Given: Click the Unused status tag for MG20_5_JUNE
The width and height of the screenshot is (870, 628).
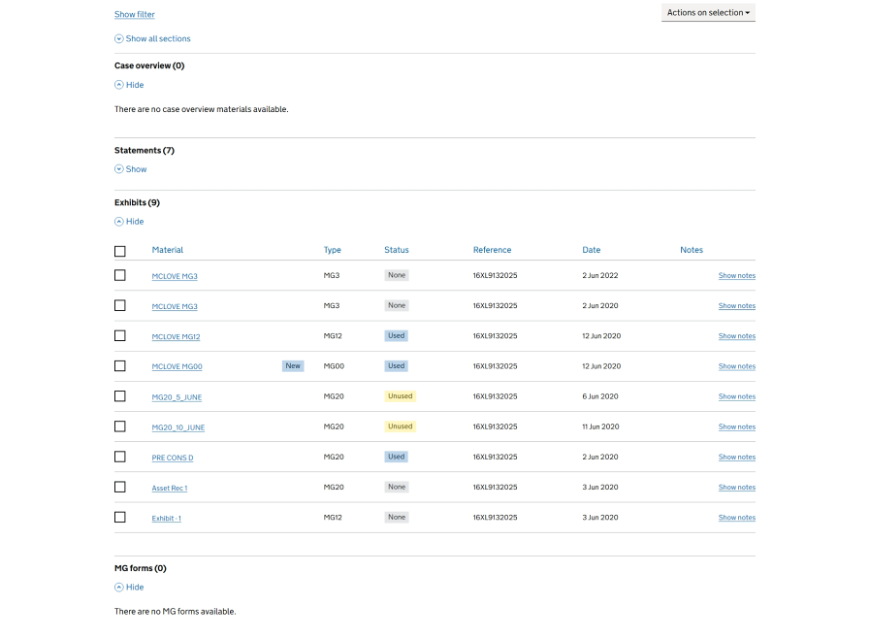Looking at the screenshot, I should click(x=400, y=396).
